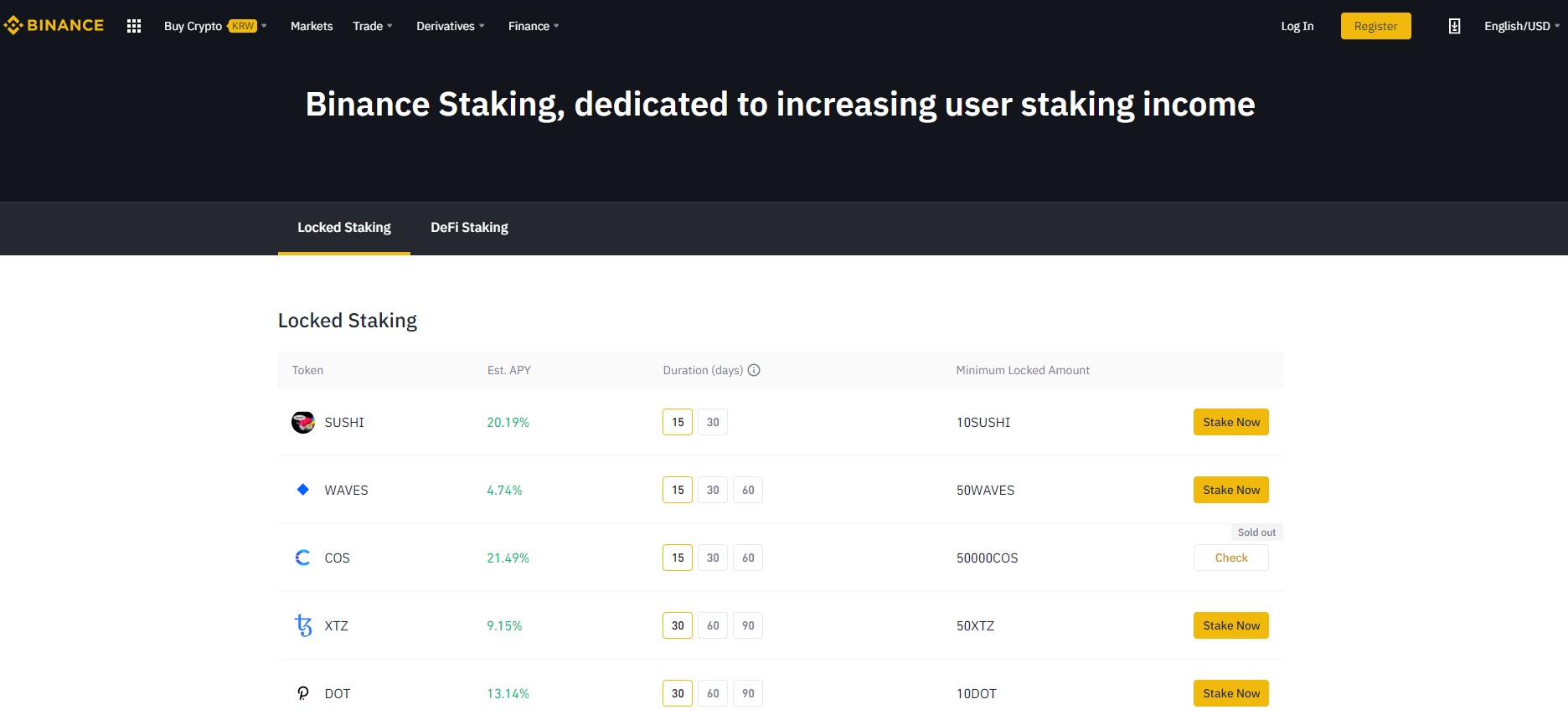Select 15-day duration for WAVES
The image size is (1568, 725).
point(678,490)
